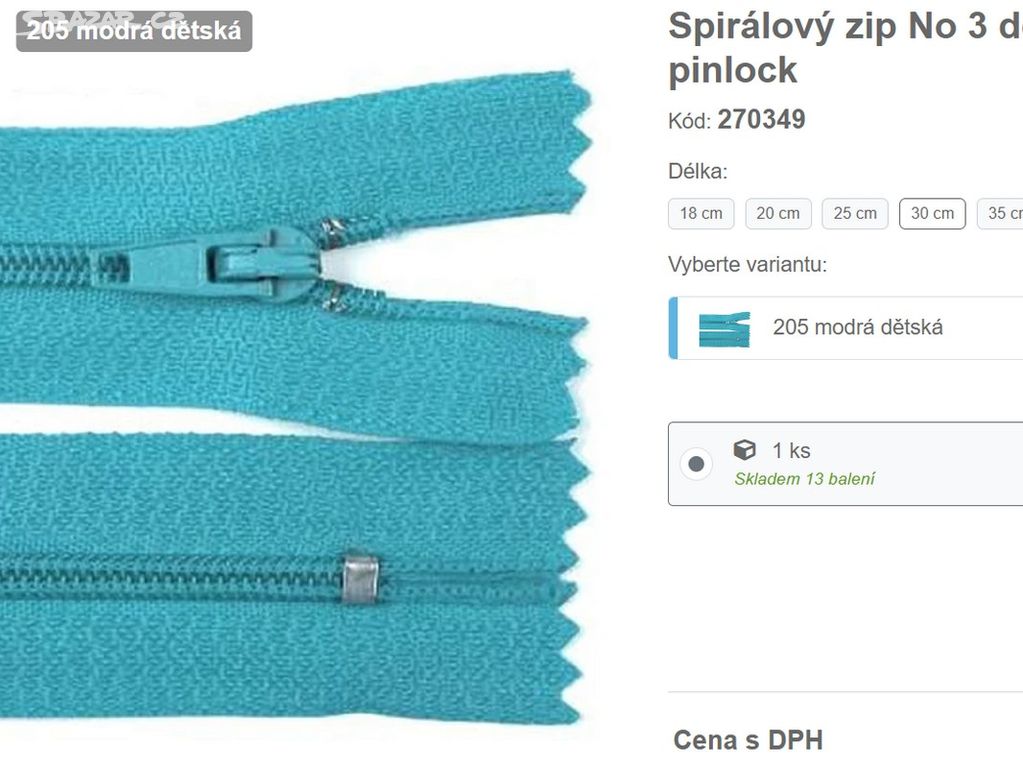Image resolution: width=1023 pixels, height=768 pixels.
Task: Click the Spirálový zip product title
Action: click(846, 48)
